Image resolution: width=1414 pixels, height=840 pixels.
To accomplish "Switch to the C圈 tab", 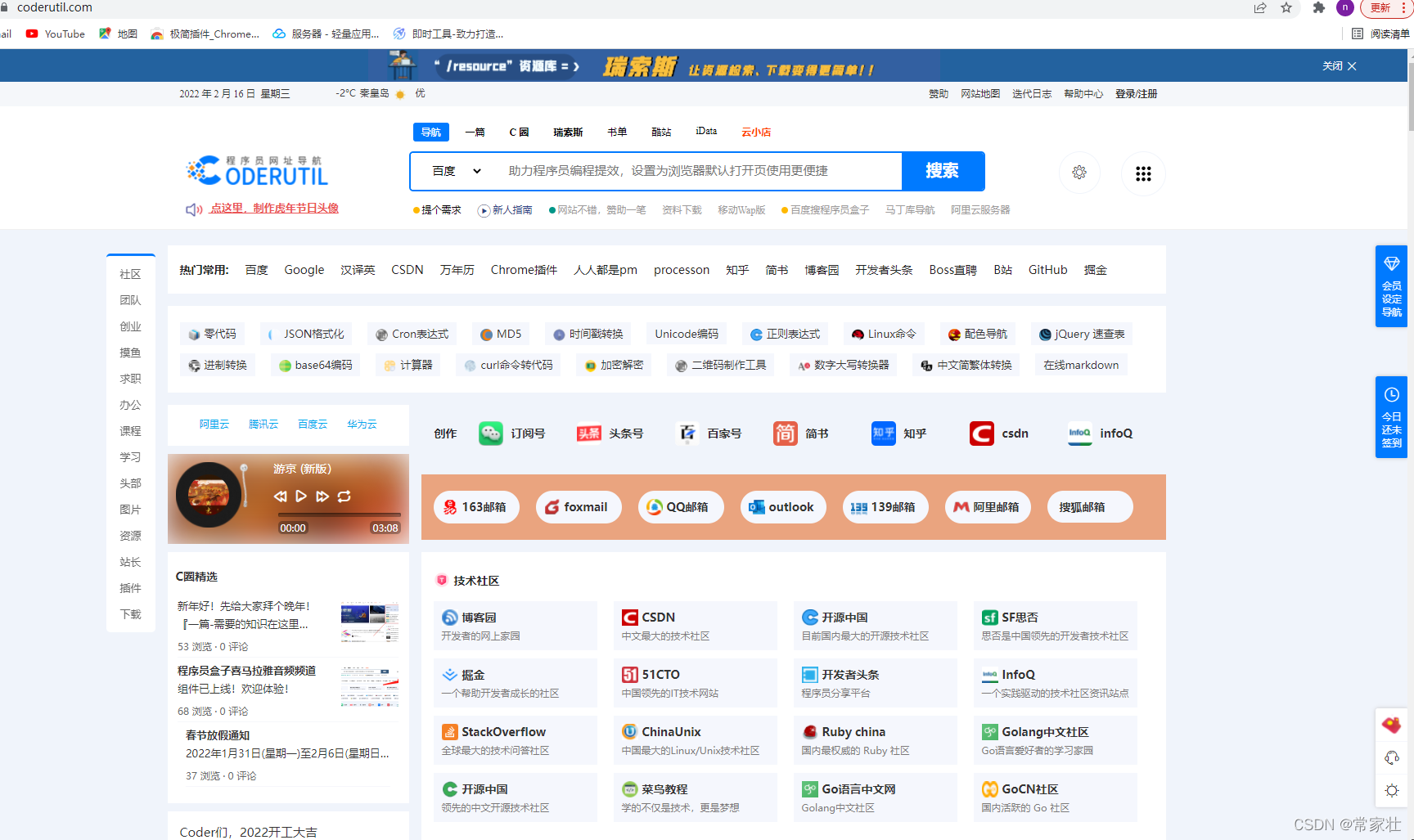I will tap(519, 133).
